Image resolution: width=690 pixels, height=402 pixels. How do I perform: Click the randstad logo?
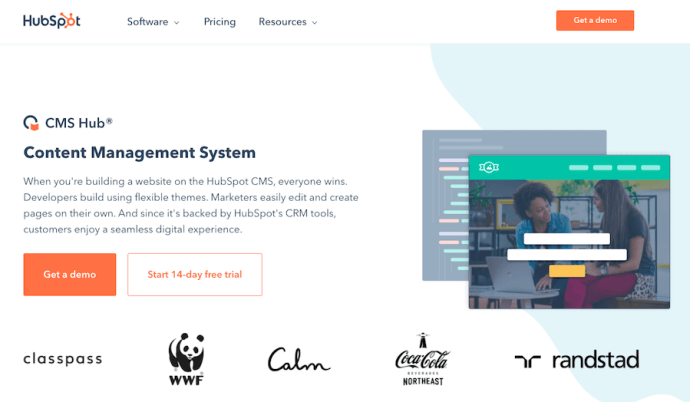(577, 360)
